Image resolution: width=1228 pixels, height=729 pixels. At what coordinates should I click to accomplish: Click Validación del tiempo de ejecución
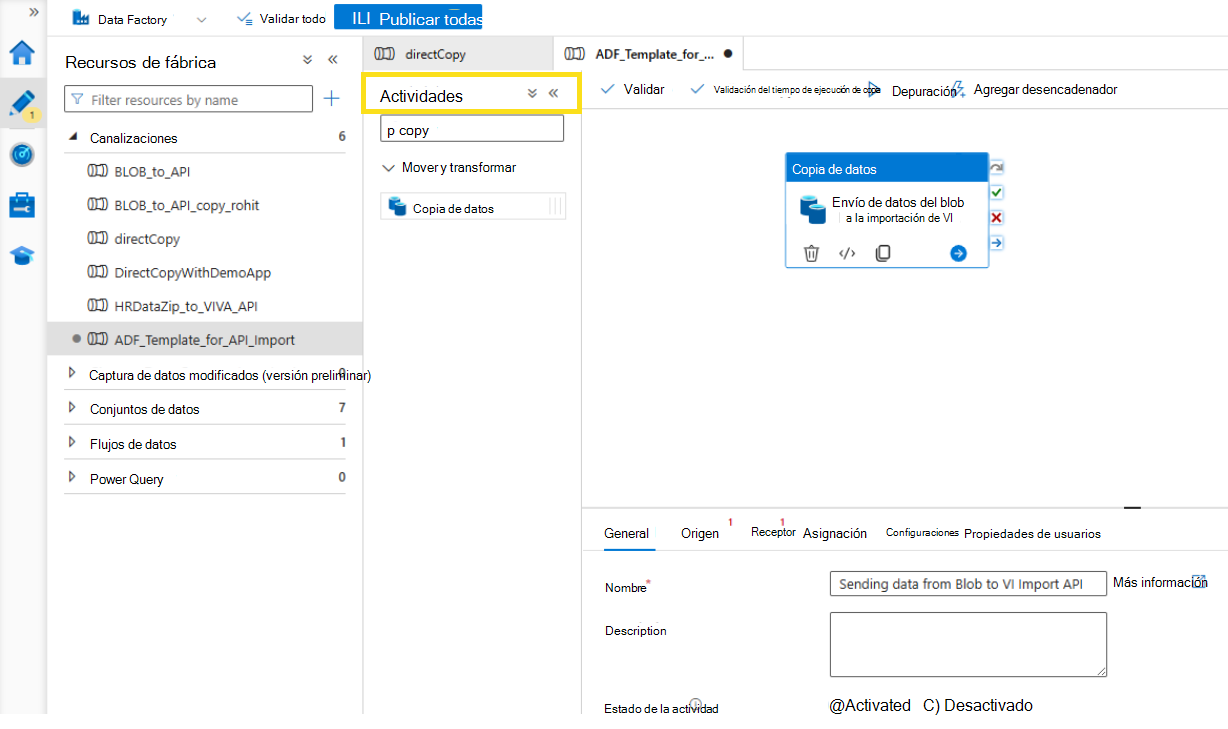pos(786,89)
